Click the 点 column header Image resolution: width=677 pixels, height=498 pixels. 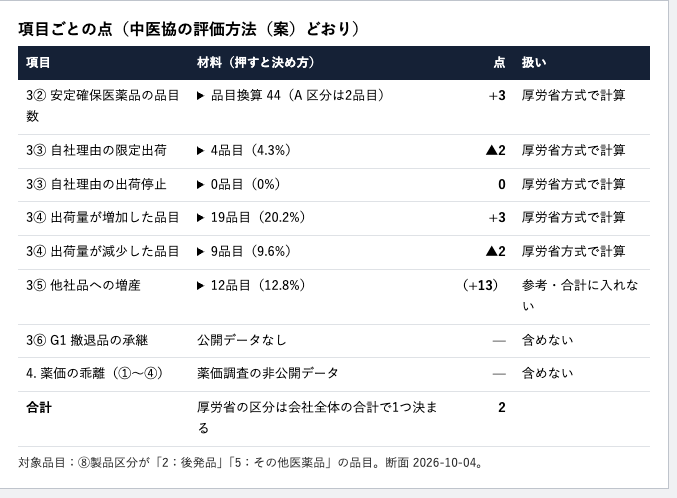click(500, 63)
